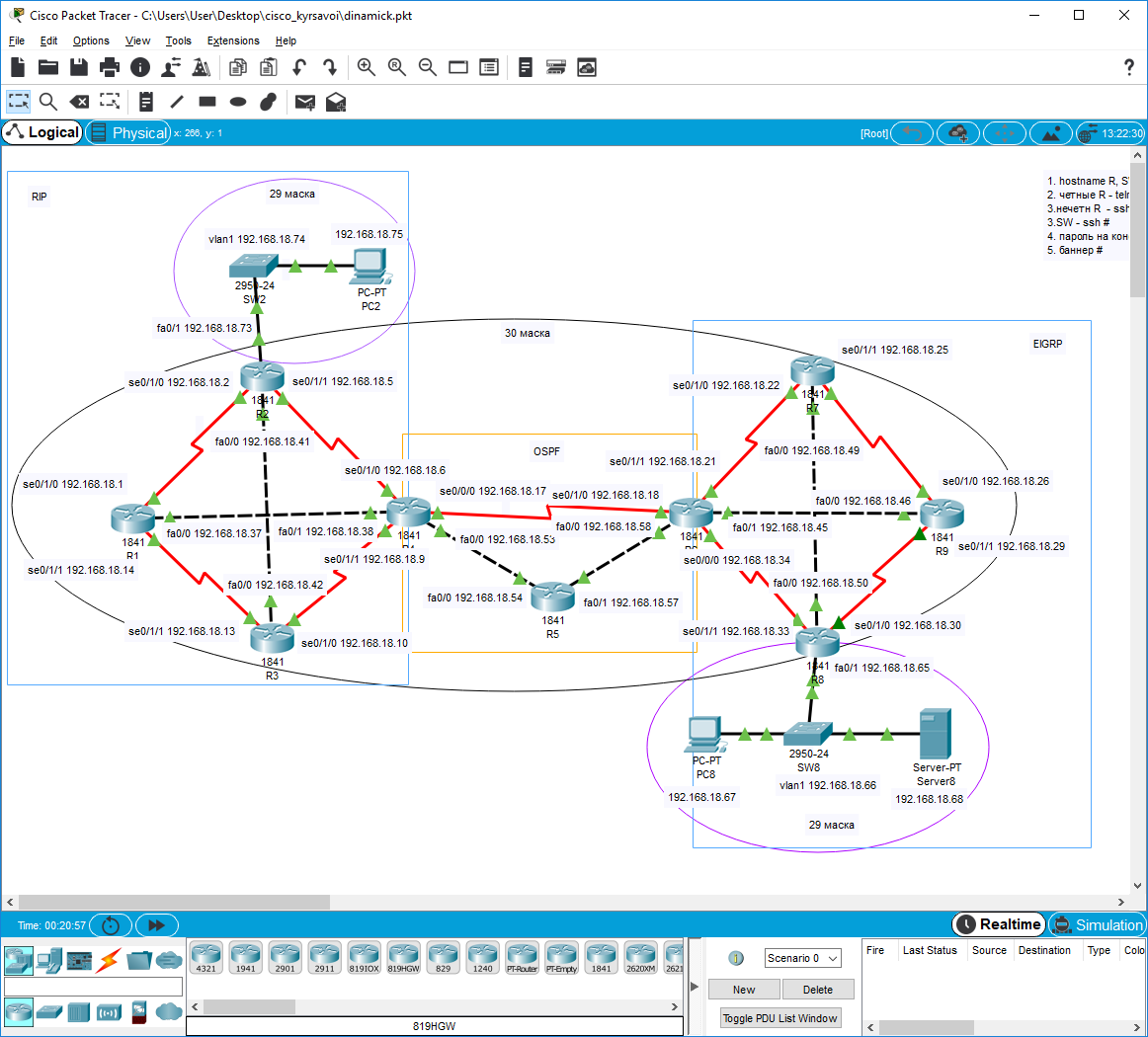The height and width of the screenshot is (1037, 1148).
Task: Open the Activity Wizard icon
Action: click(x=171, y=67)
